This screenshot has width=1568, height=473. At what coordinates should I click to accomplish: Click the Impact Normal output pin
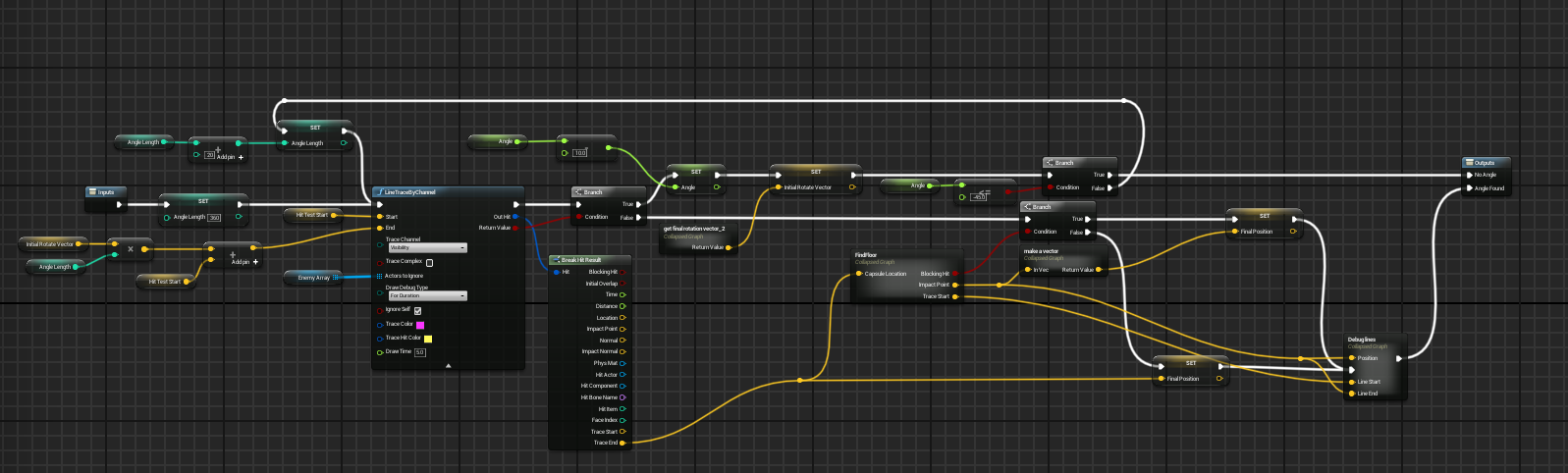pos(622,351)
